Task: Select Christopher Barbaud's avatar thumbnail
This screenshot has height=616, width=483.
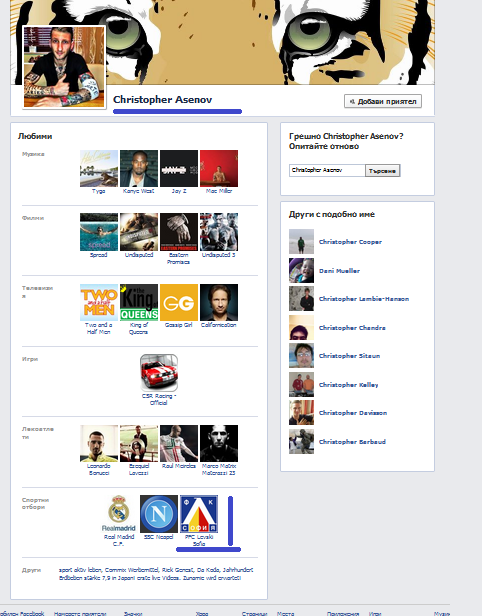Action: tap(301, 441)
